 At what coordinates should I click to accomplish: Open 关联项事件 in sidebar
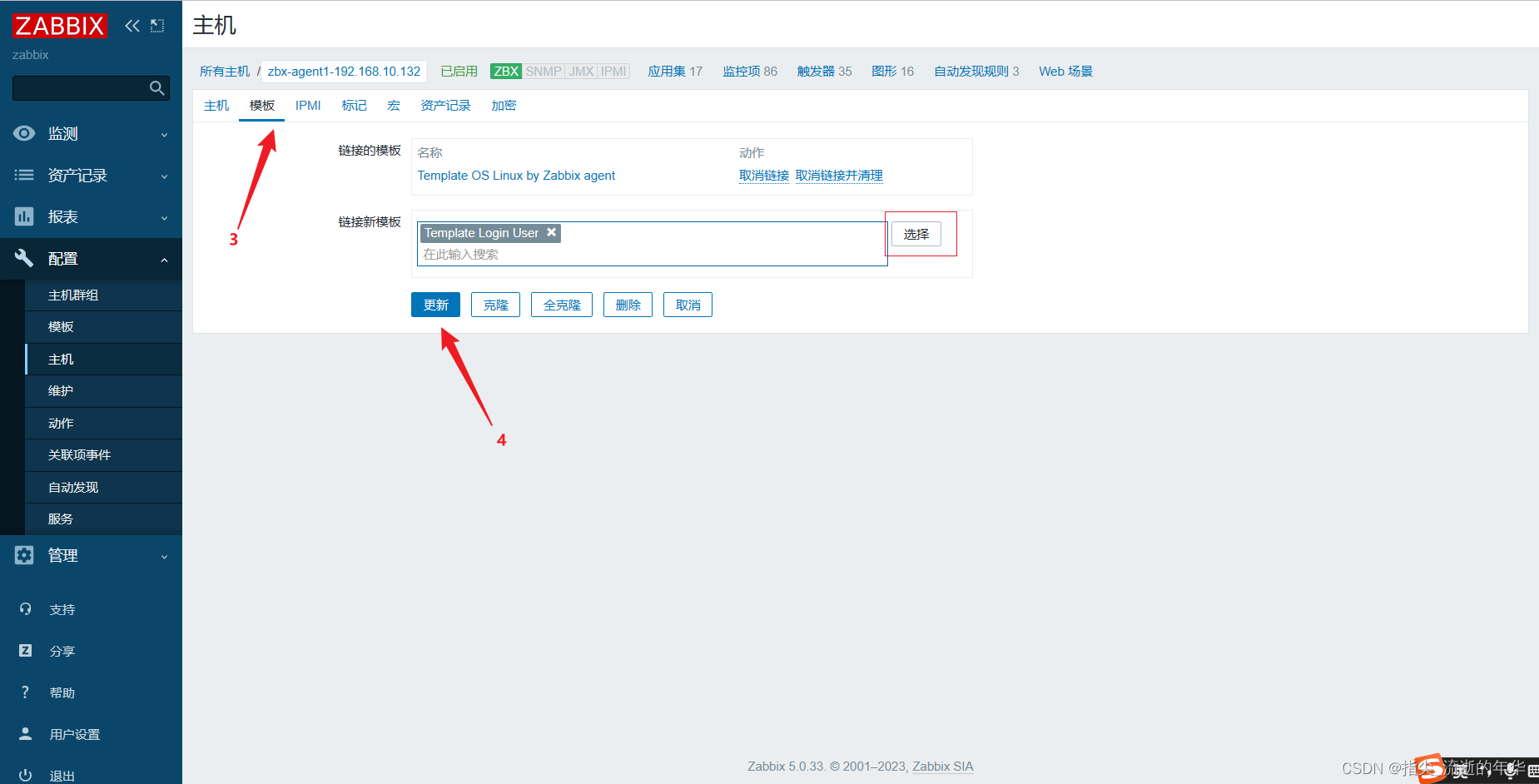point(103,455)
